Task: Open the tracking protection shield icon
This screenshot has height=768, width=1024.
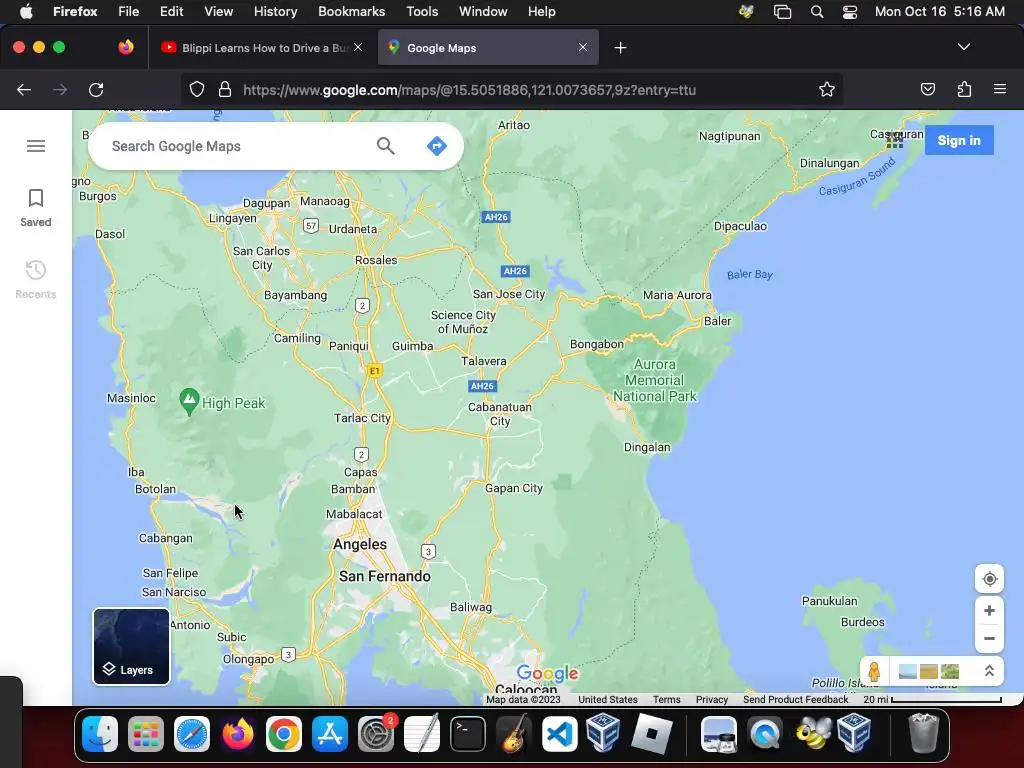Action: pyautogui.click(x=197, y=89)
